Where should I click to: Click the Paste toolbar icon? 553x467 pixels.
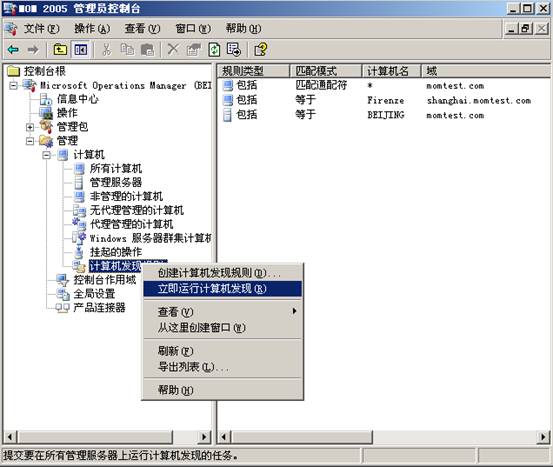(x=147, y=50)
